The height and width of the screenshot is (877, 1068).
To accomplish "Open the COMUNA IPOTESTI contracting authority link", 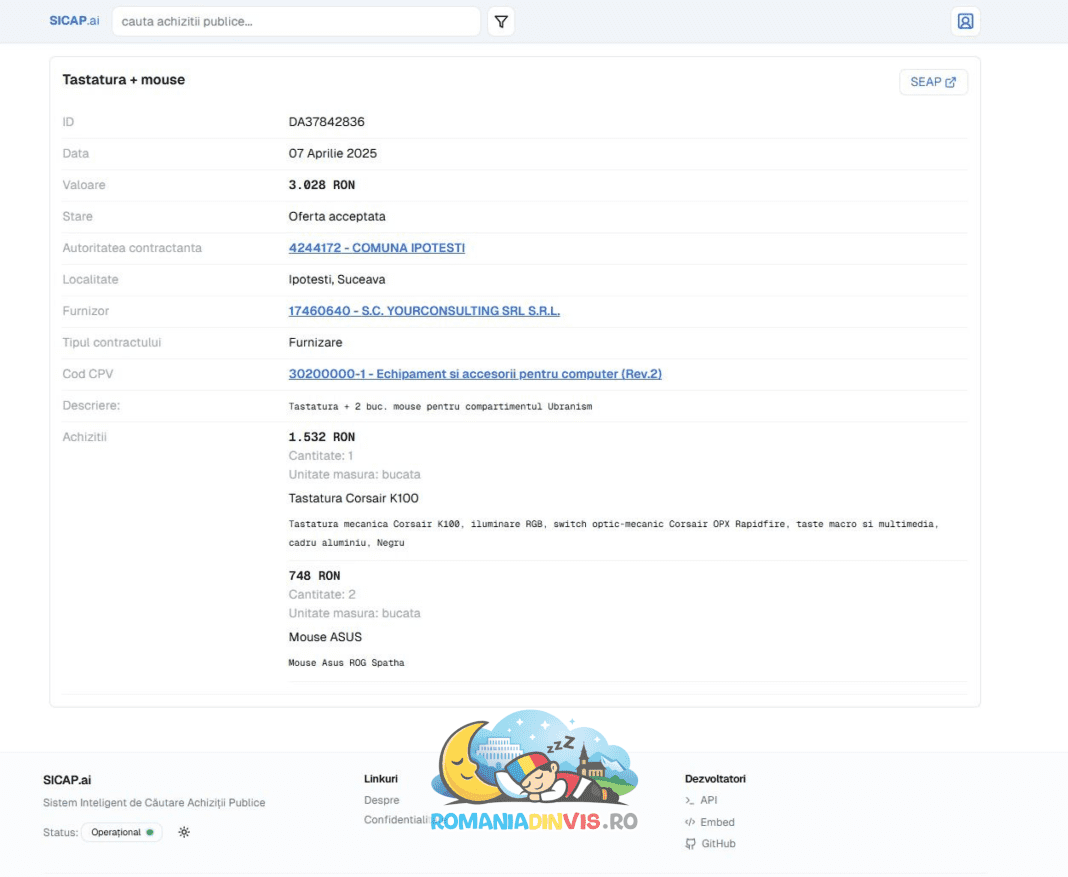I will [x=376, y=248].
